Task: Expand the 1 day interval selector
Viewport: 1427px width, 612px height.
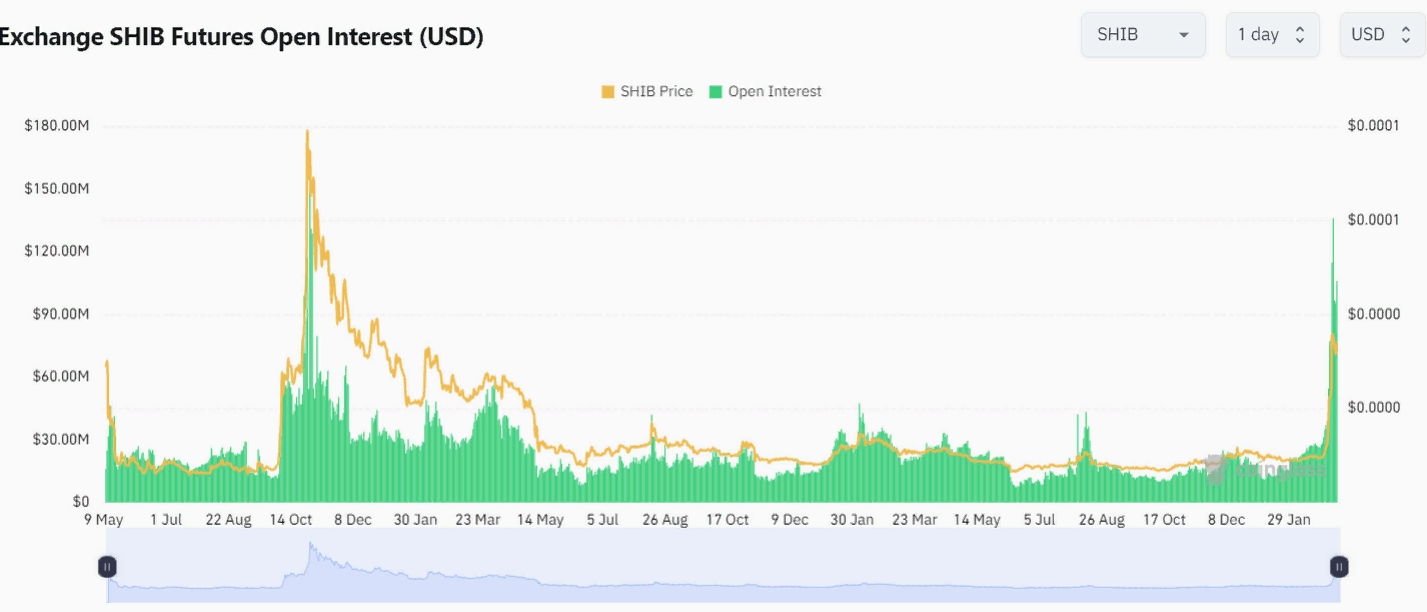Action: tap(1271, 35)
